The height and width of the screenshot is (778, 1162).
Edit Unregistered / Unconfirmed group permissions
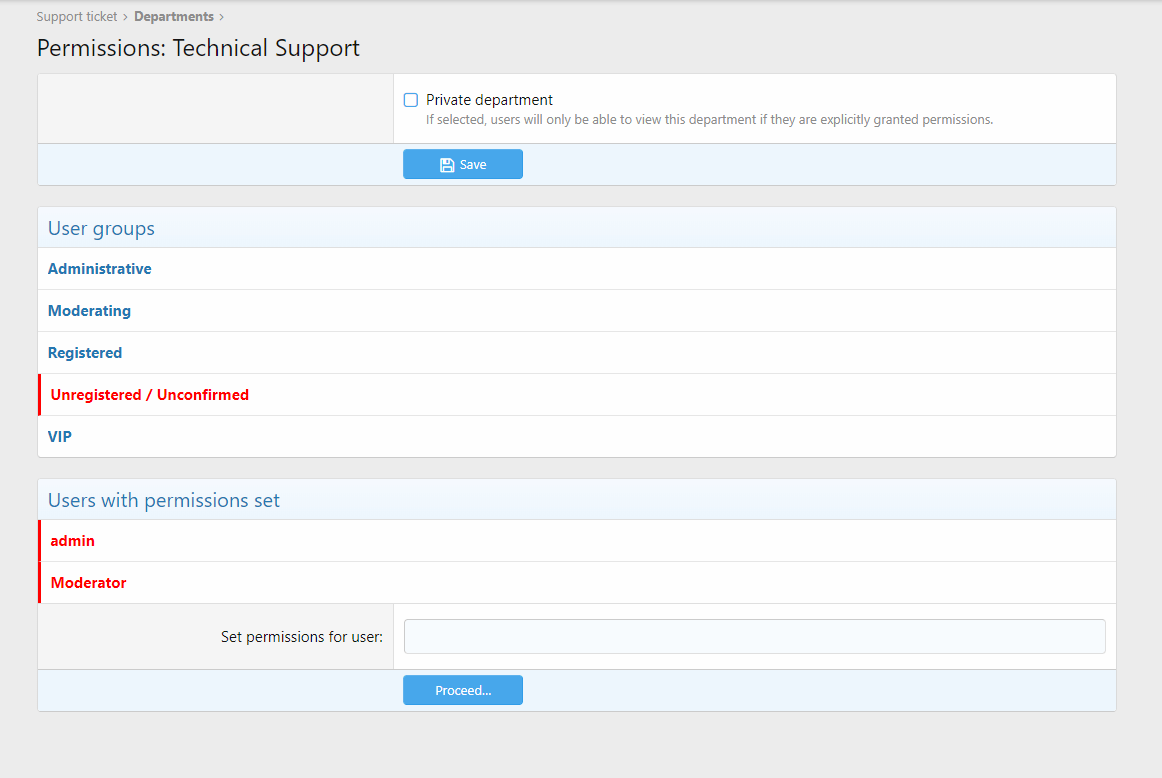pyautogui.click(x=150, y=395)
